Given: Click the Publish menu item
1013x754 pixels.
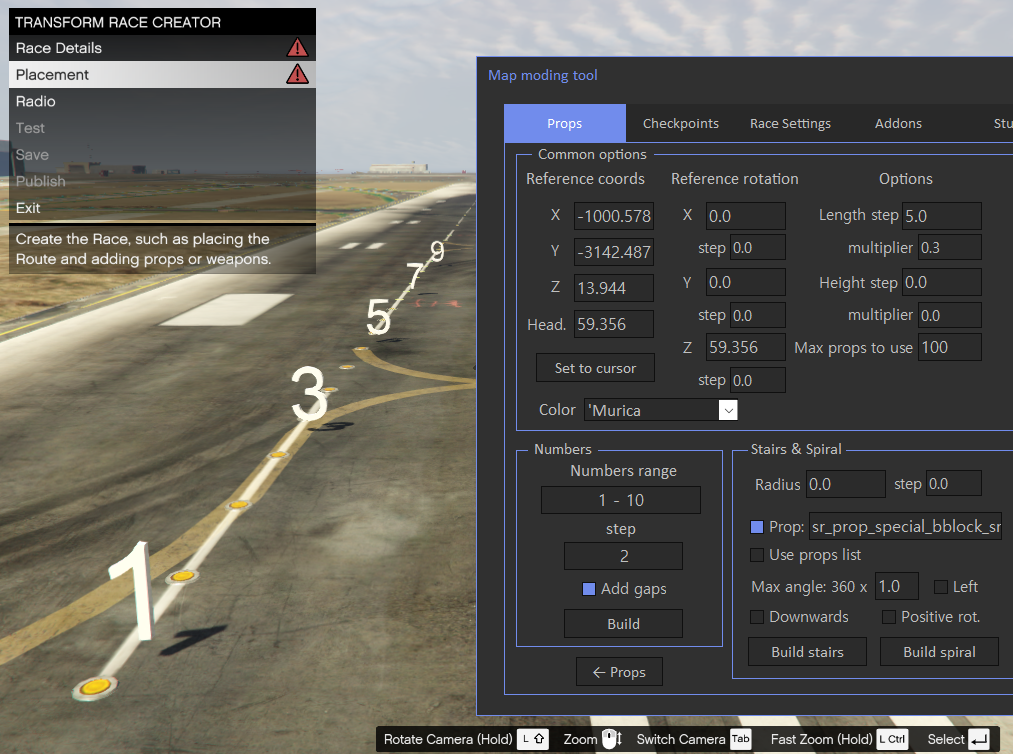Looking at the screenshot, I should pos(162,182).
